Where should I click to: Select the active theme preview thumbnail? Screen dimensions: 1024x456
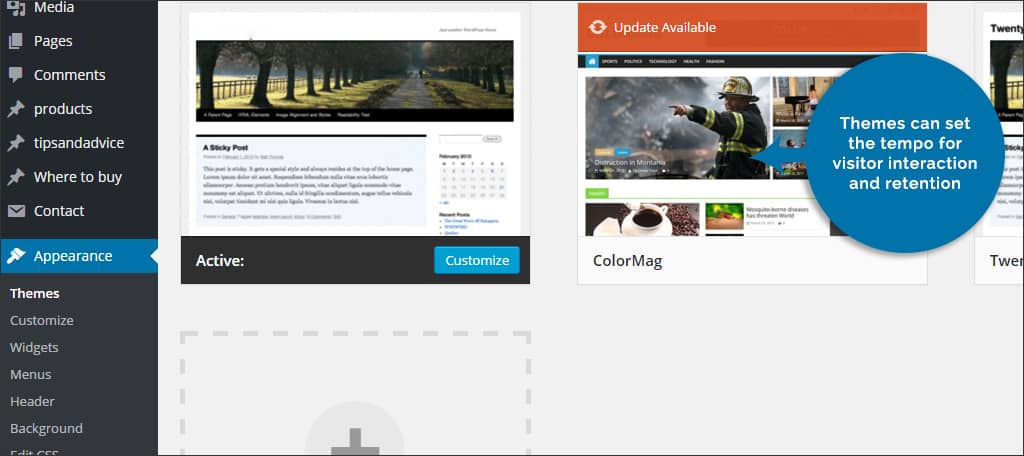(355, 120)
